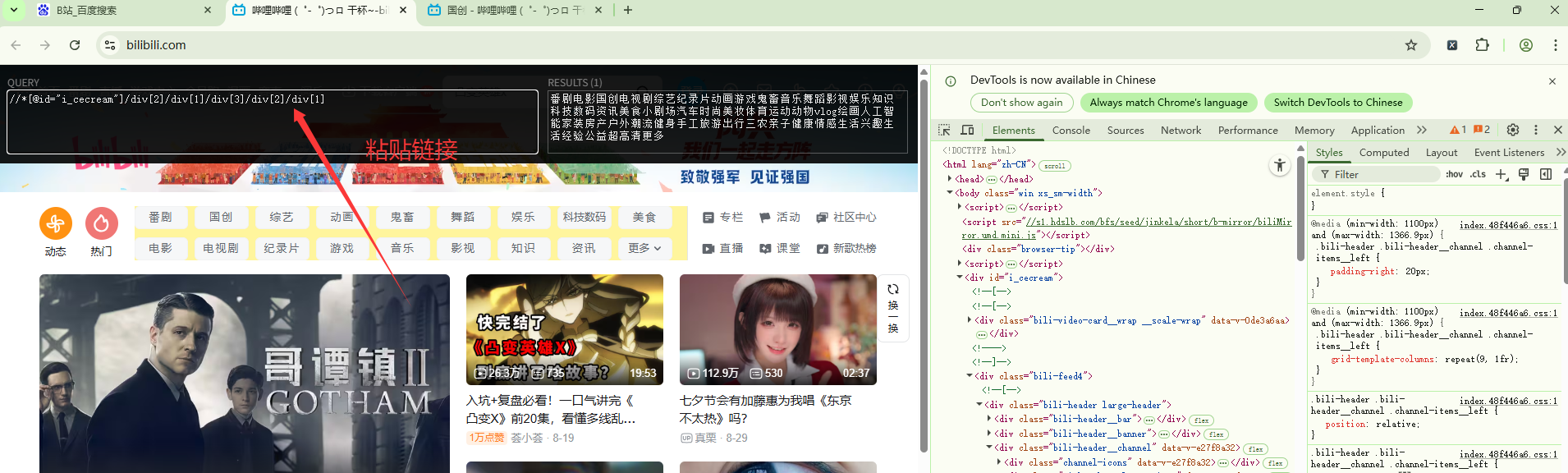
Task: Toggle the flex badge on bili-header__bar
Action: 1202,420
